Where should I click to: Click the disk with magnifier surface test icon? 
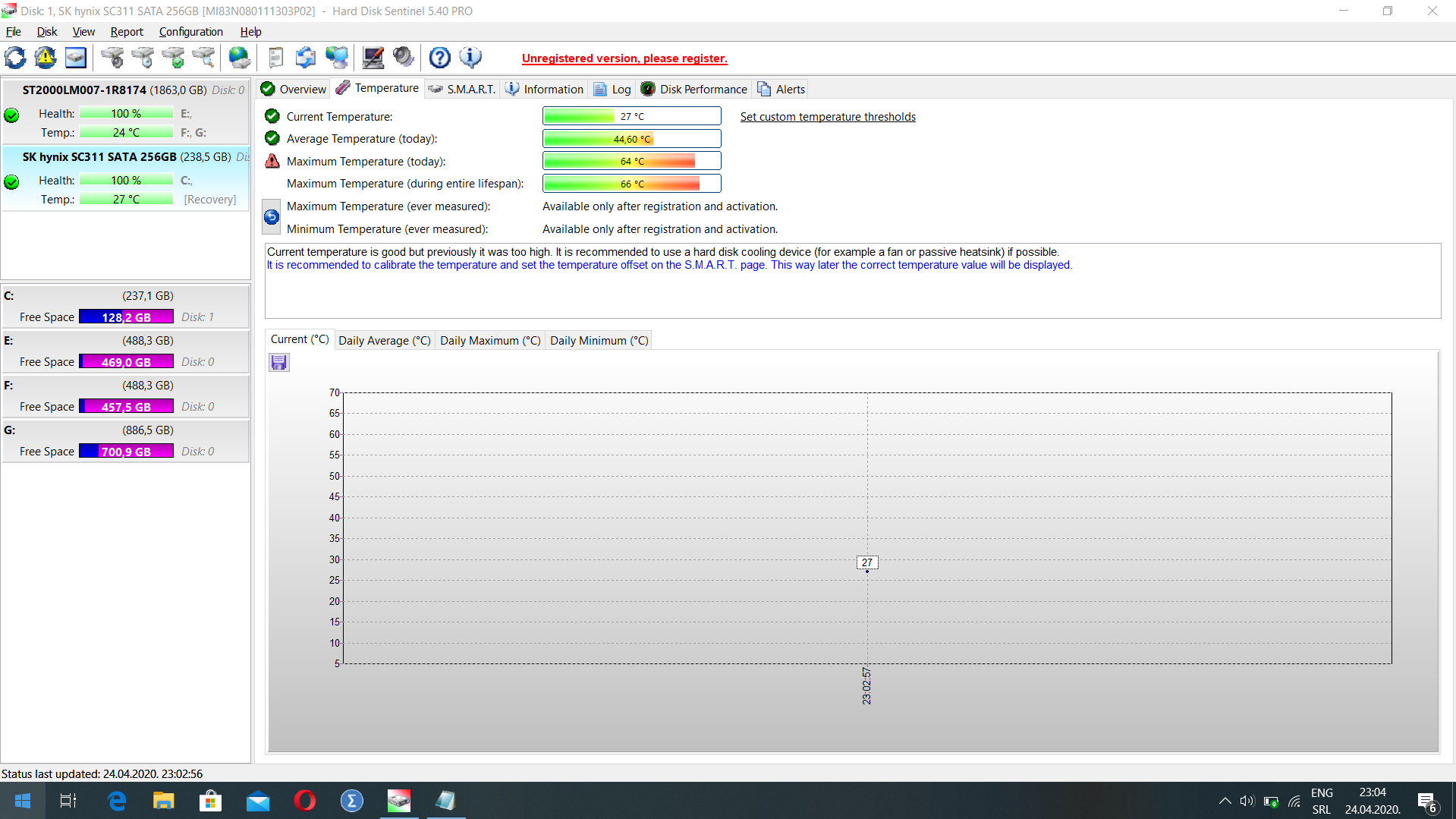pos(203,58)
